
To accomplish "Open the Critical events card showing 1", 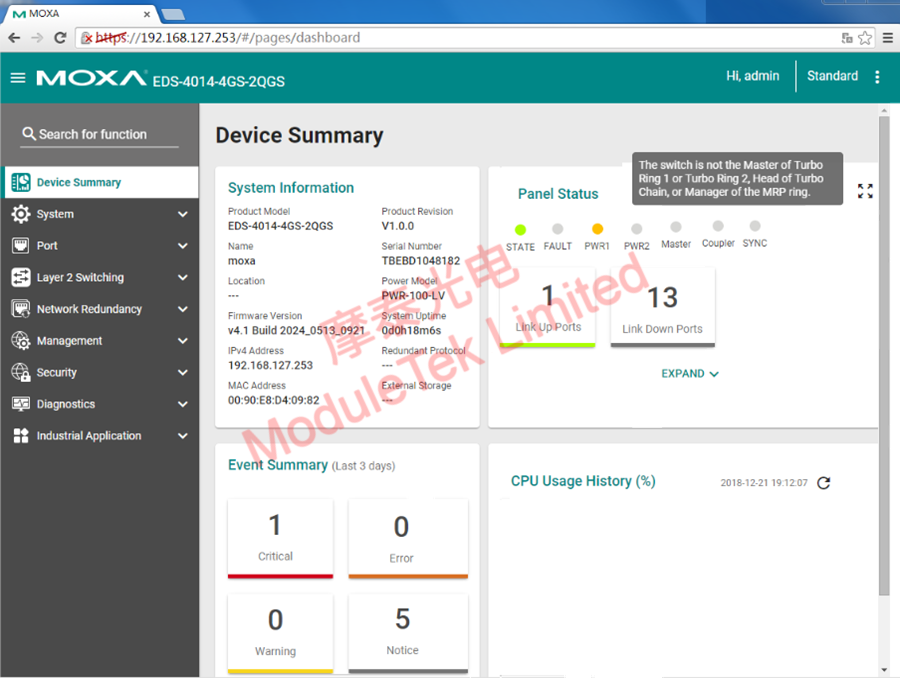I will [280, 539].
